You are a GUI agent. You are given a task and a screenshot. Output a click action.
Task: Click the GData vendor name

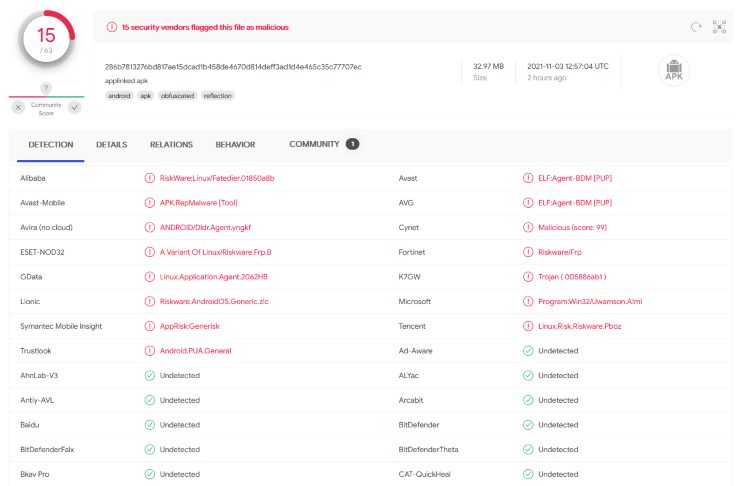tap(31, 276)
